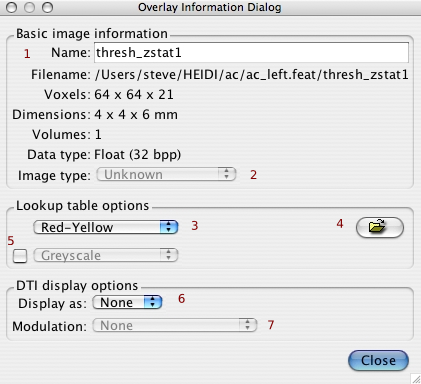Close the dialog with the title bar close button
421x384 pixels.
(12, 7)
